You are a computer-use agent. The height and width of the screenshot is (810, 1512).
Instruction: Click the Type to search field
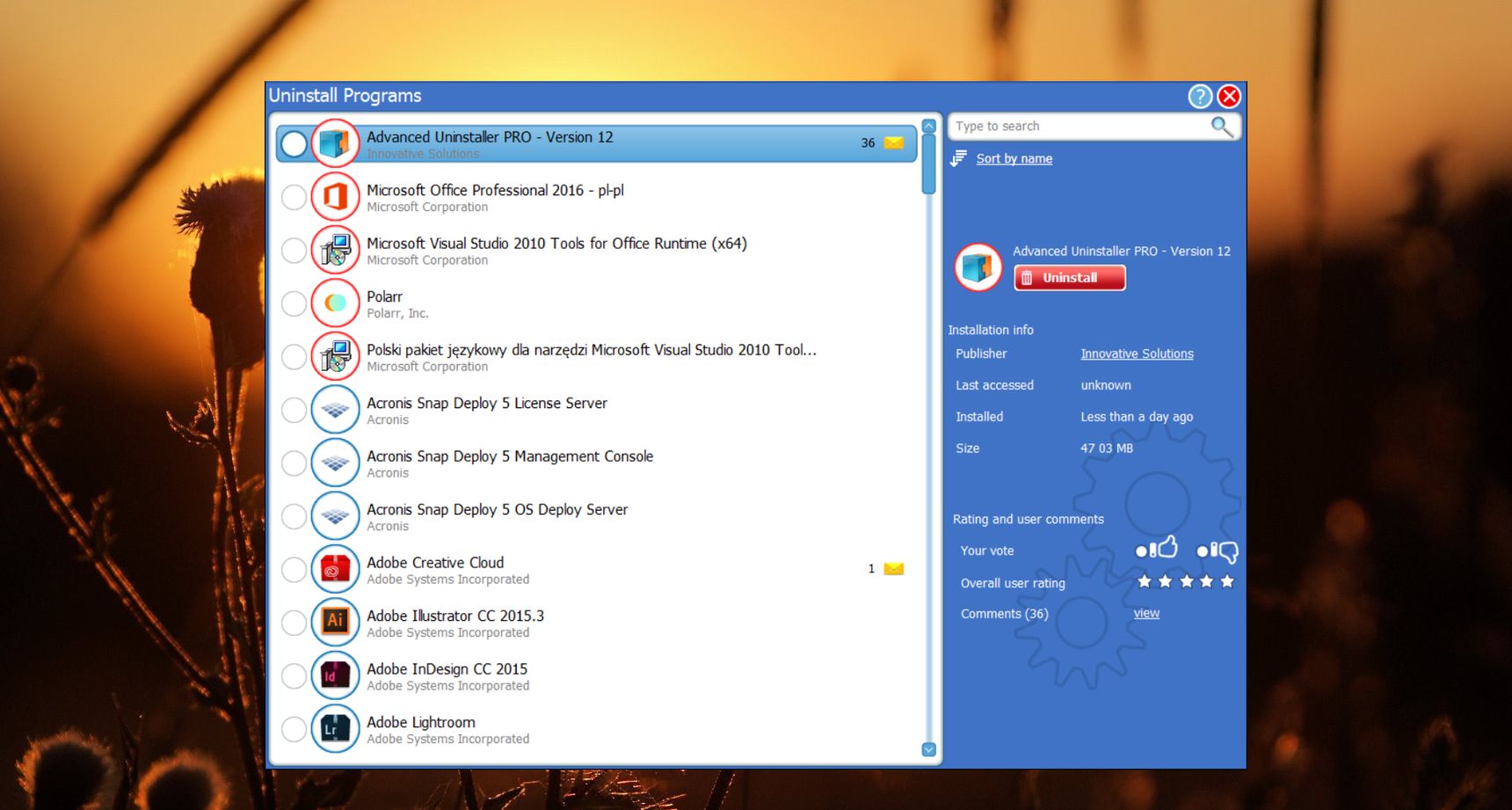(x=1081, y=127)
